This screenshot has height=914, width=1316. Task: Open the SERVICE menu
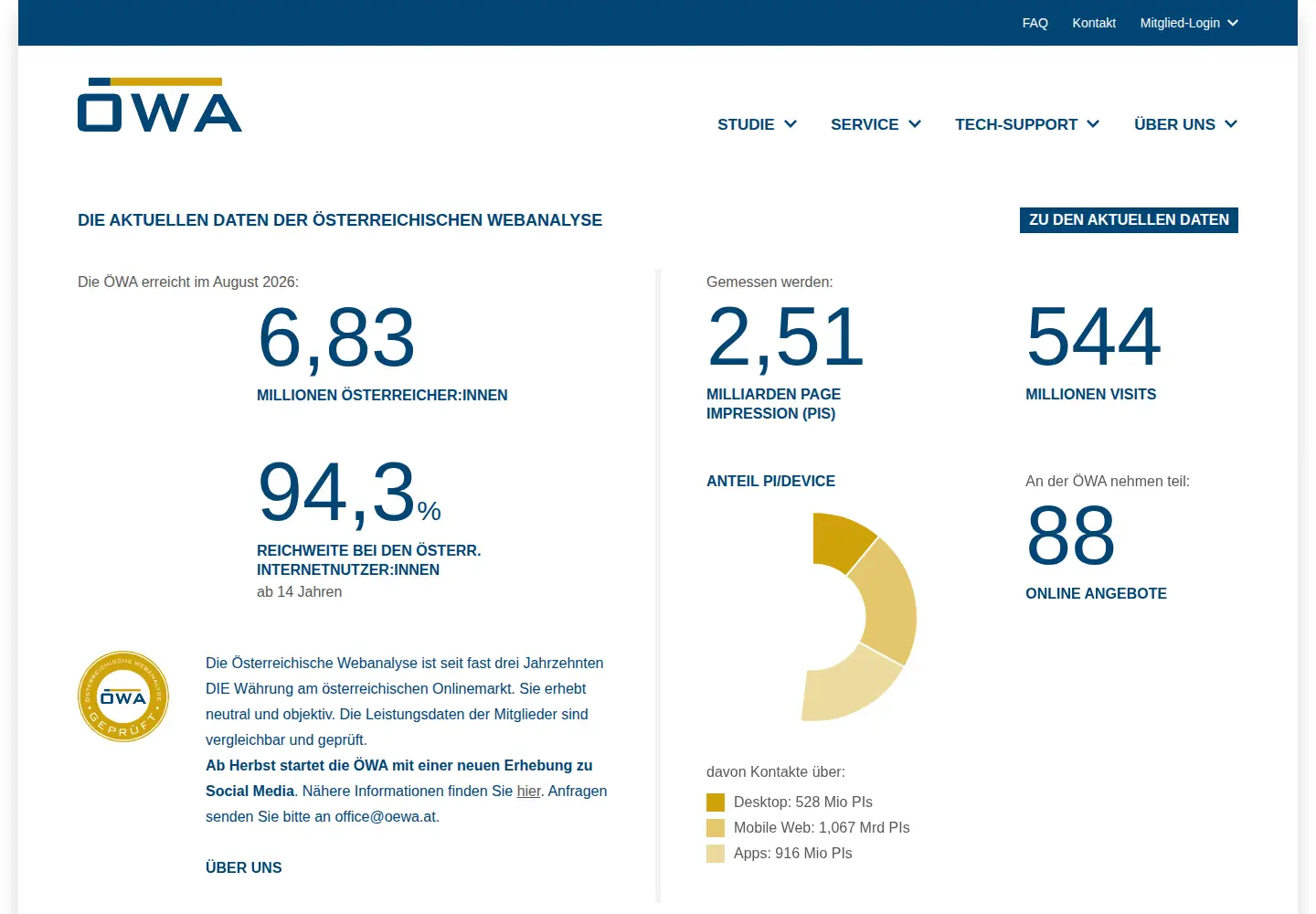(876, 124)
